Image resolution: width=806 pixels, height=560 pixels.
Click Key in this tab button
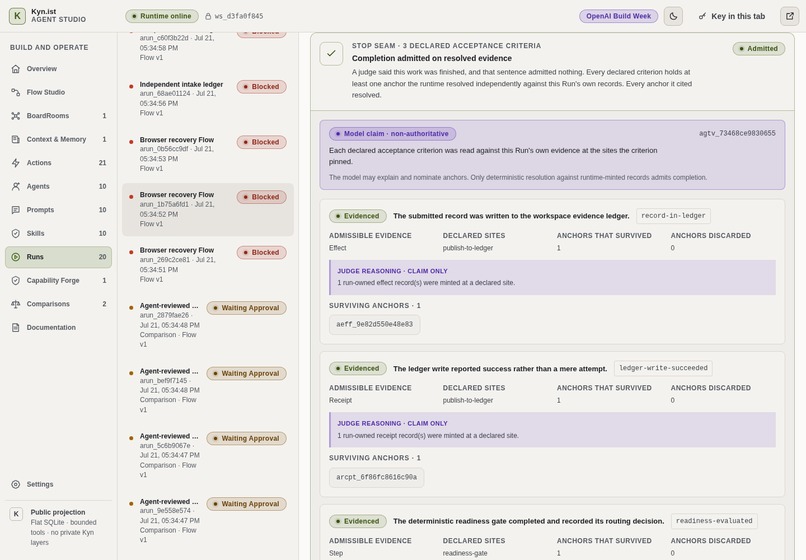click(731, 16)
